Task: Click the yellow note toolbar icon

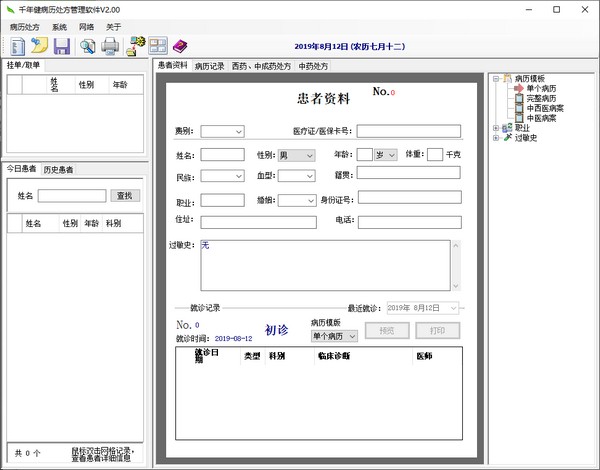Action: click(38, 46)
